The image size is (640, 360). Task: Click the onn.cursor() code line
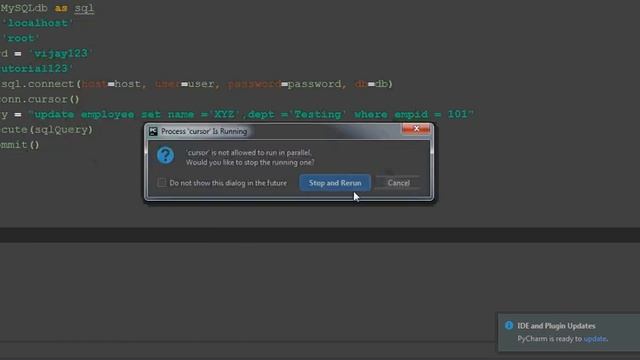coord(40,99)
